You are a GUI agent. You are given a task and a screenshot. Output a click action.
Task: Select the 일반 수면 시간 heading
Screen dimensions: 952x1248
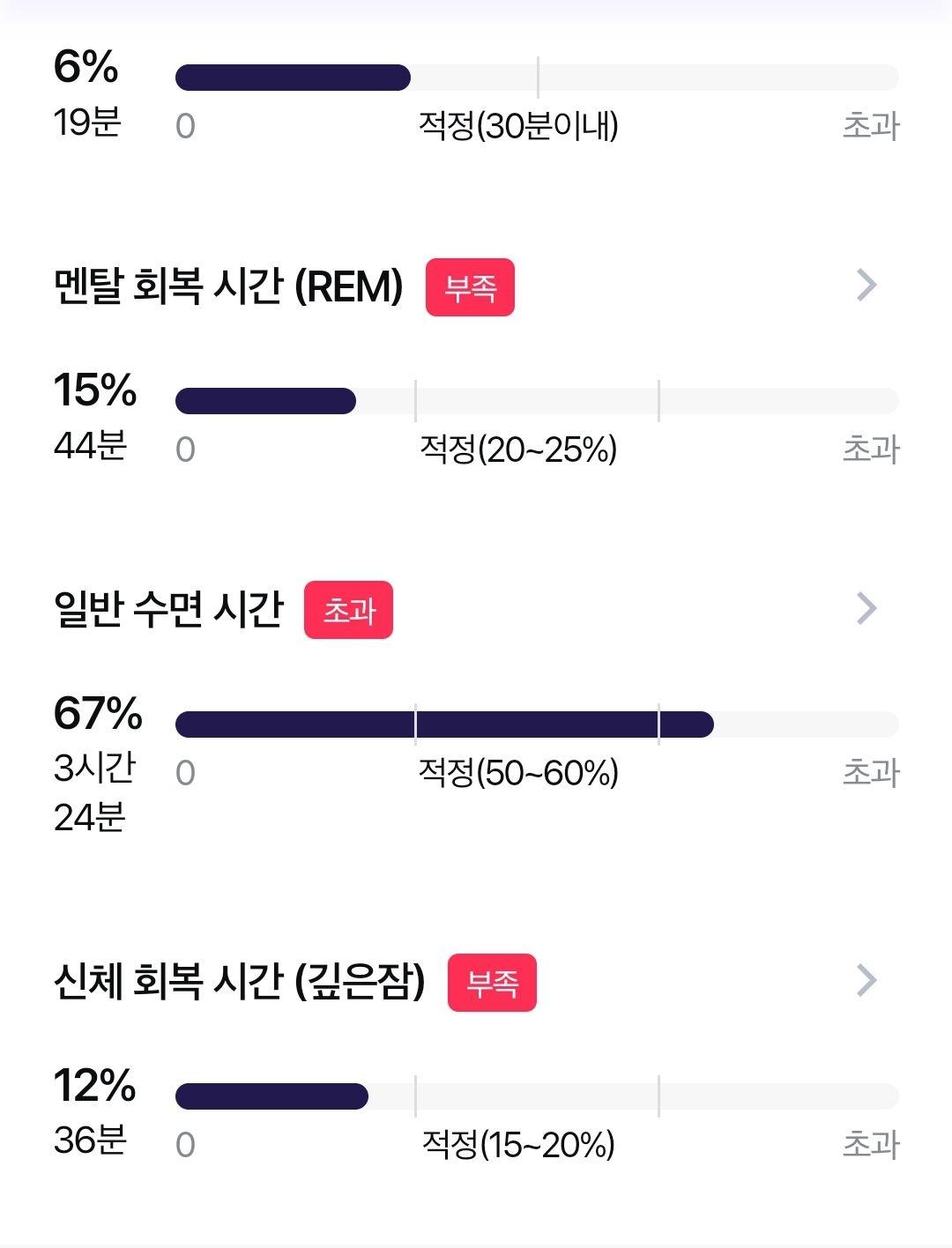coord(168,609)
